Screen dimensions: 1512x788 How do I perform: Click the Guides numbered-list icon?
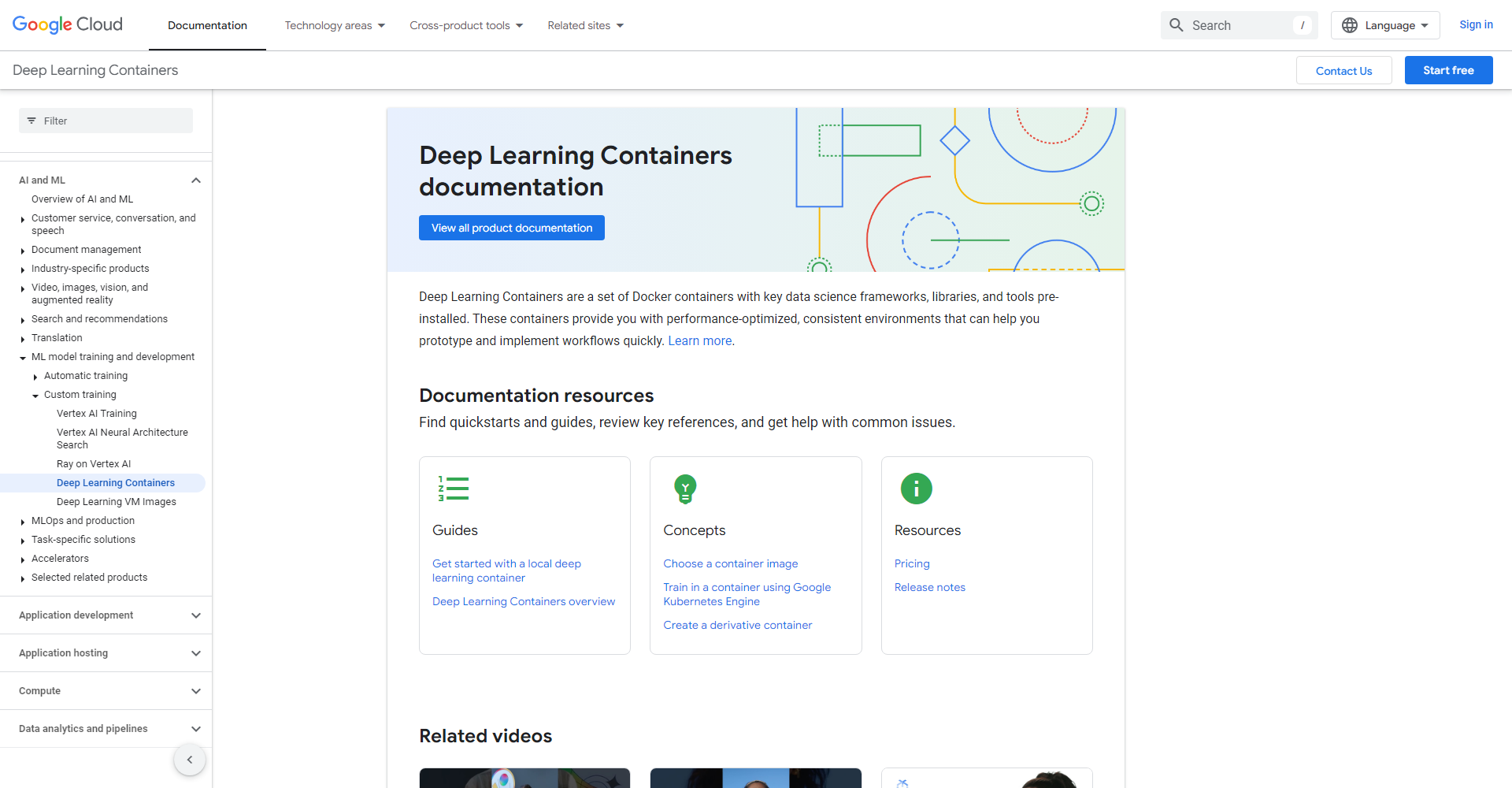coord(452,489)
